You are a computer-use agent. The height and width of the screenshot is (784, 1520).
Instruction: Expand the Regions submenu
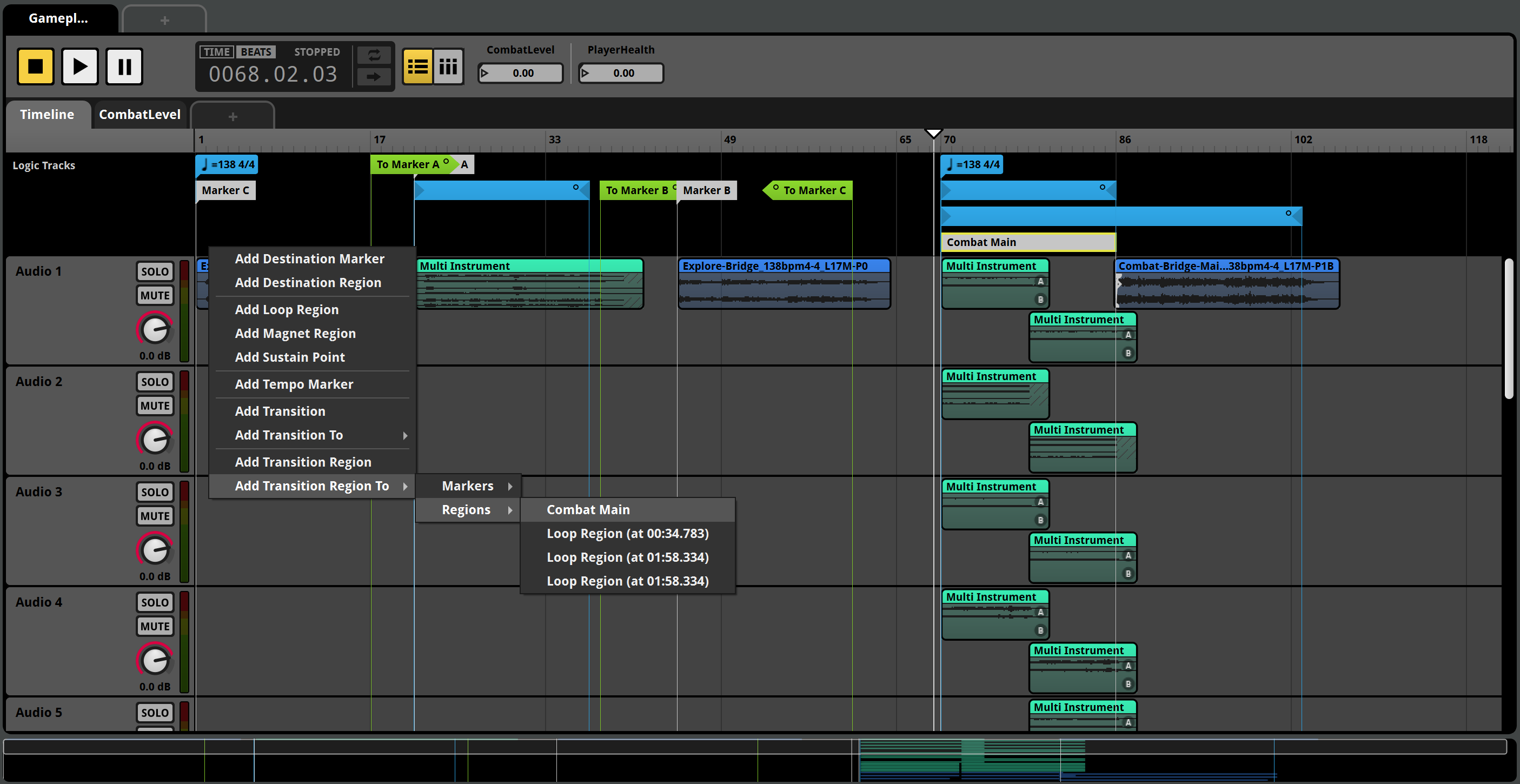tap(468, 510)
